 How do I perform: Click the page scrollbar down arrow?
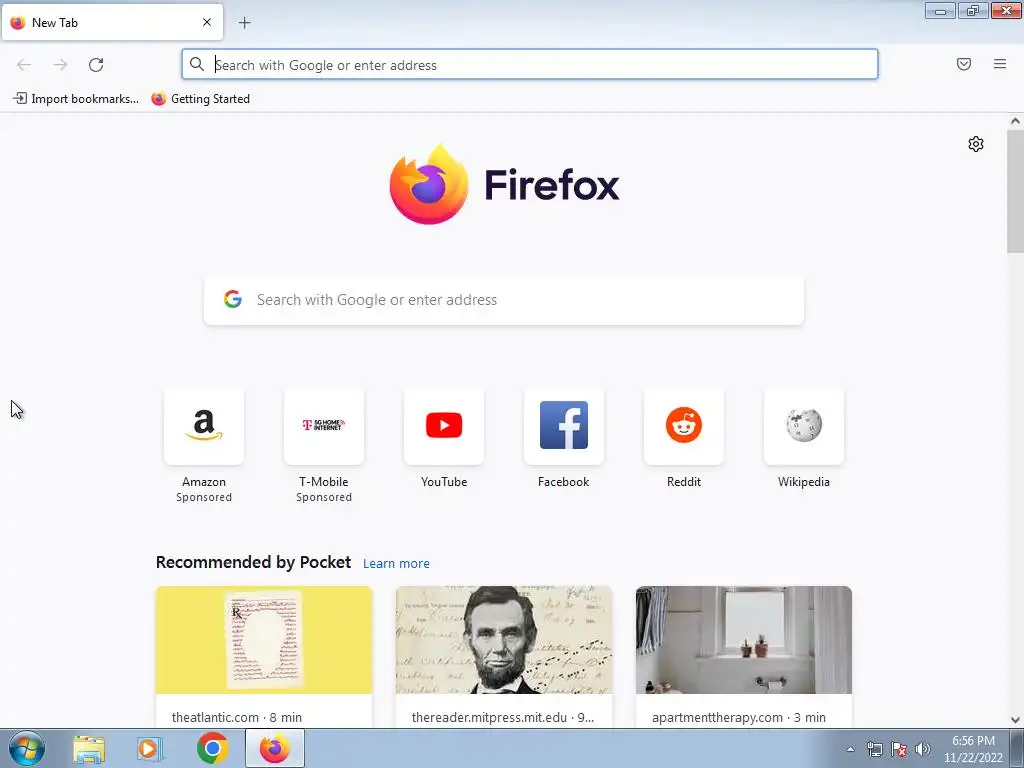click(1015, 720)
